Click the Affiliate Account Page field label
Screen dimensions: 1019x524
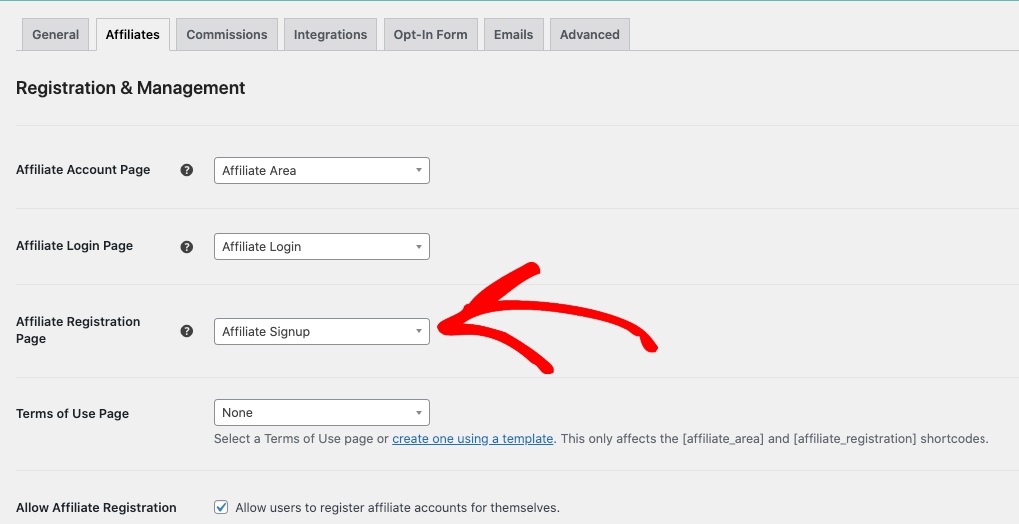pos(83,170)
